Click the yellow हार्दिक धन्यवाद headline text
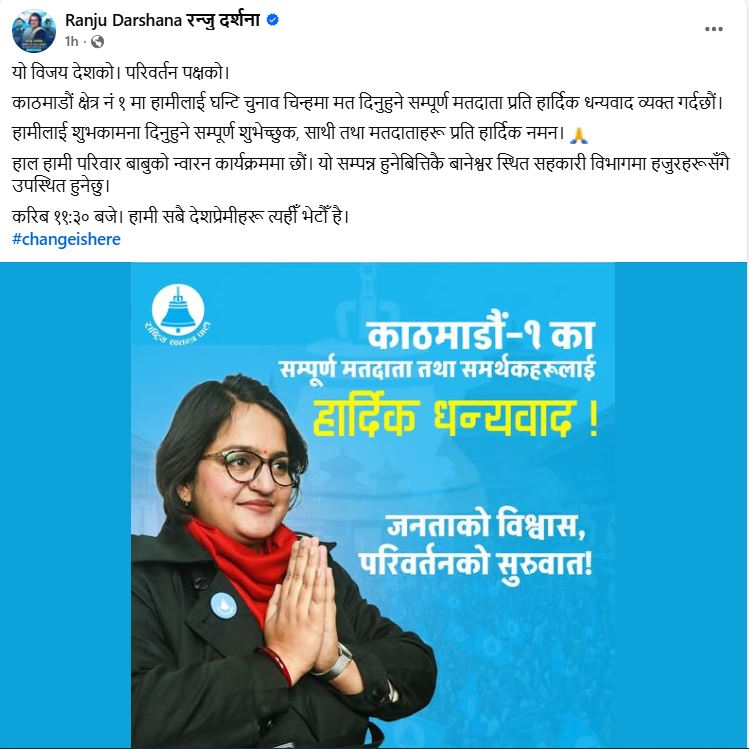749x749 pixels. [x=456, y=417]
